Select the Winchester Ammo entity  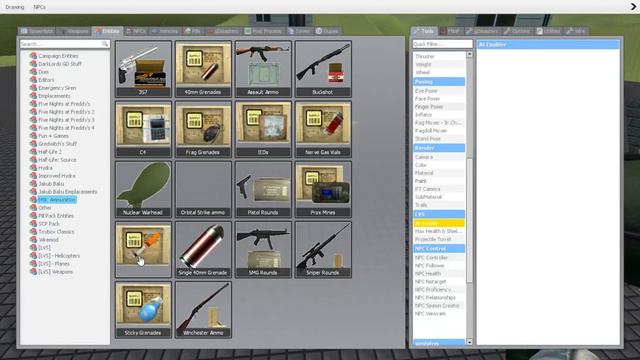coord(203,309)
